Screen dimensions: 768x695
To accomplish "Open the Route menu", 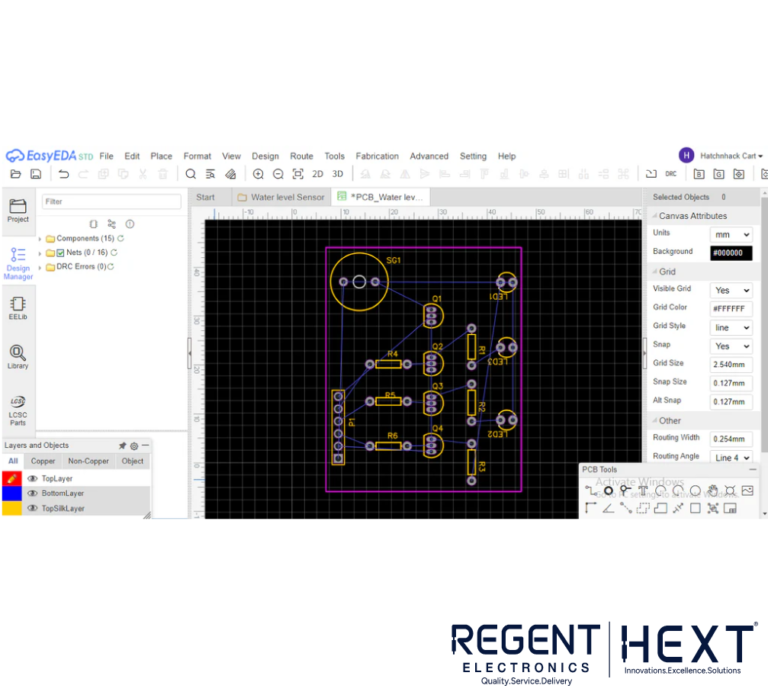I will (301, 156).
